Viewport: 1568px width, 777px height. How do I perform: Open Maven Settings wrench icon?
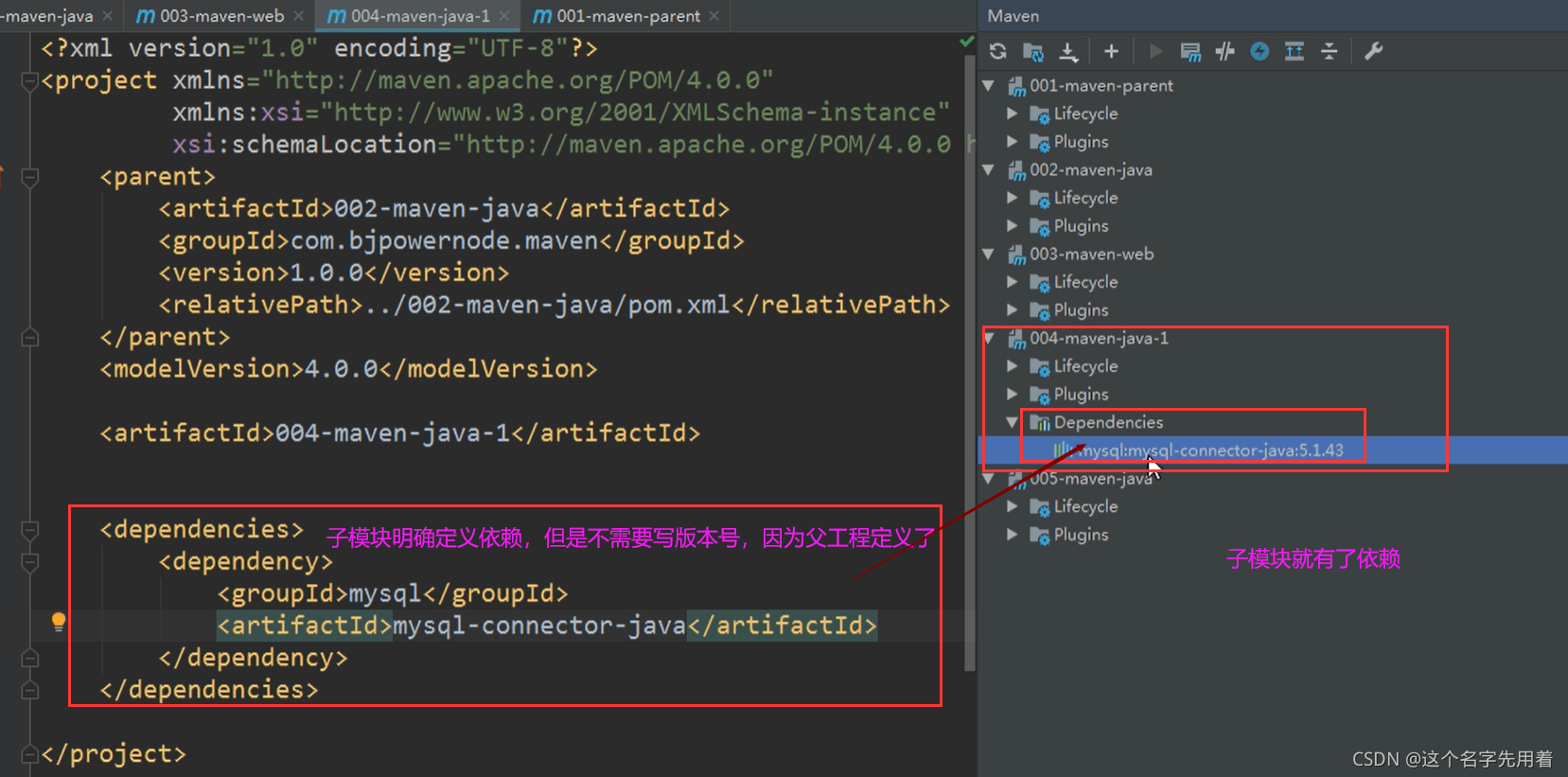(1373, 51)
